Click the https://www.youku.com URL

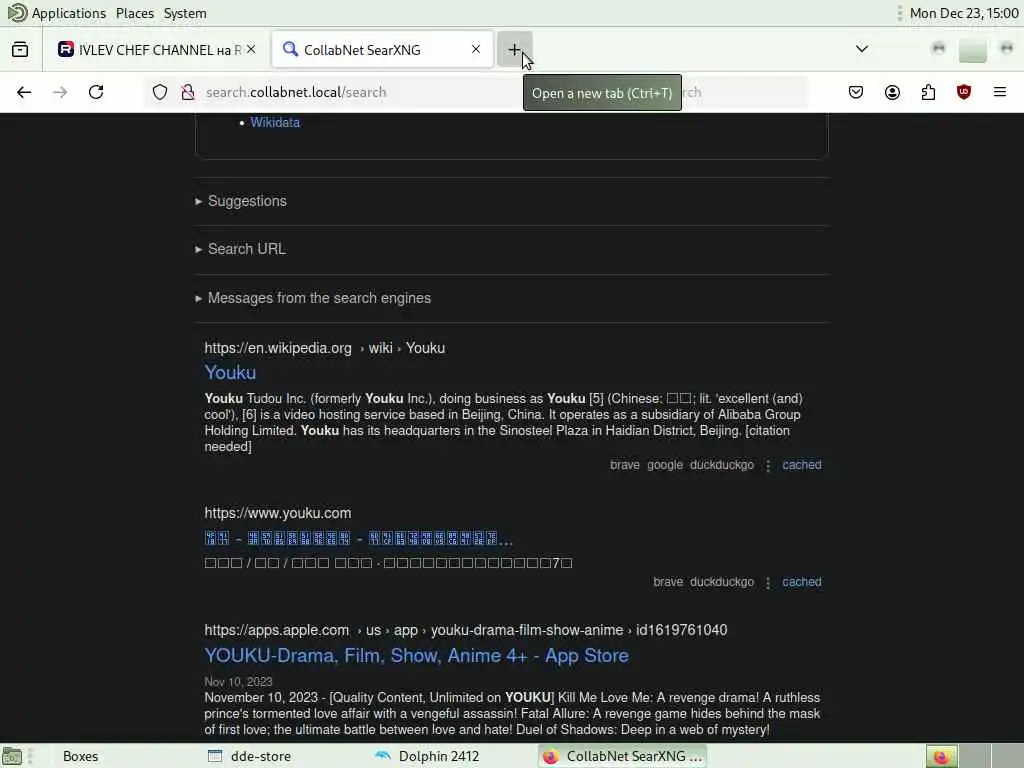click(x=278, y=513)
